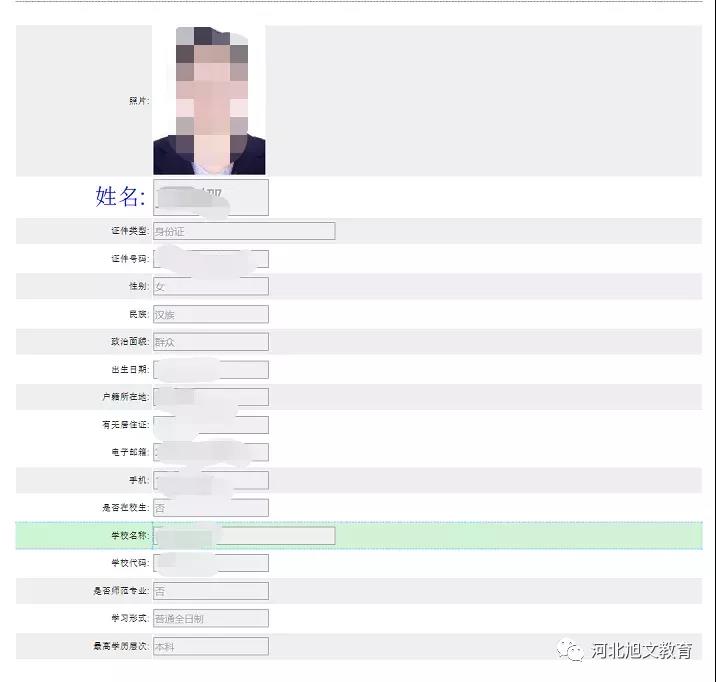
Task: Click the 民族 field showing 汉族
Action: click(x=211, y=314)
